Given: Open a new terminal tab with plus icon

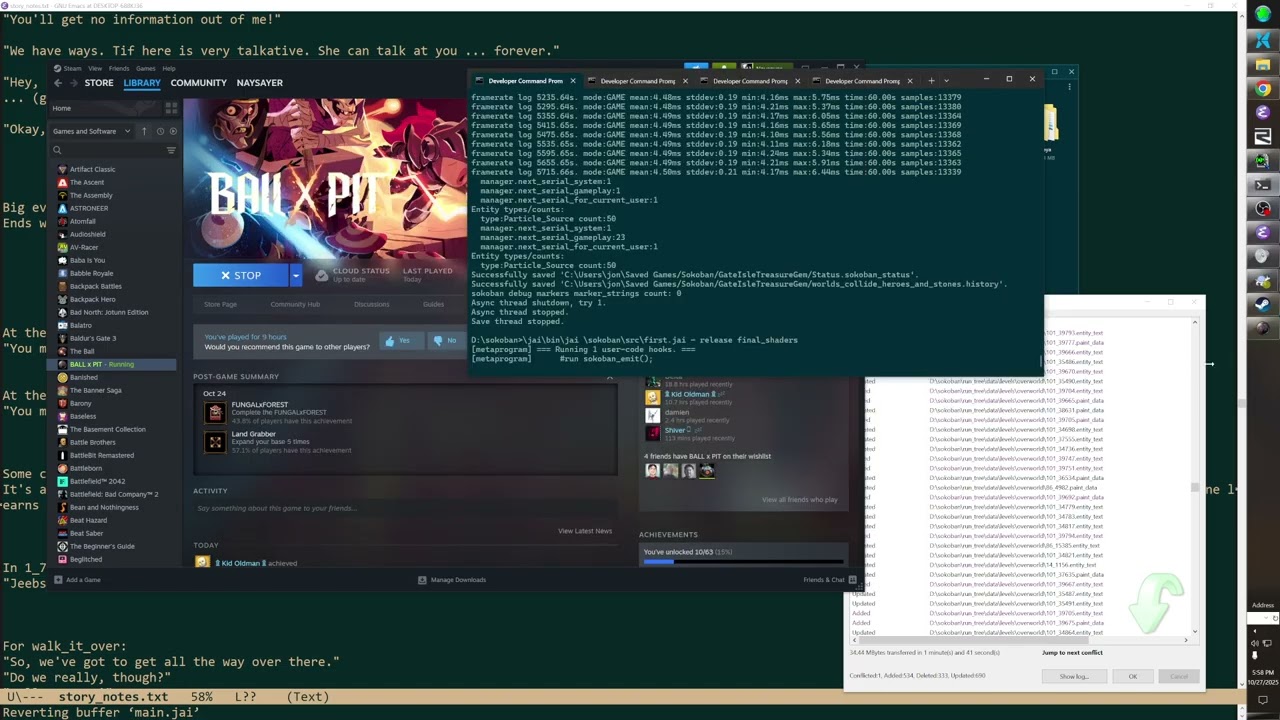Looking at the screenshot, I should [x=931, y=80].
